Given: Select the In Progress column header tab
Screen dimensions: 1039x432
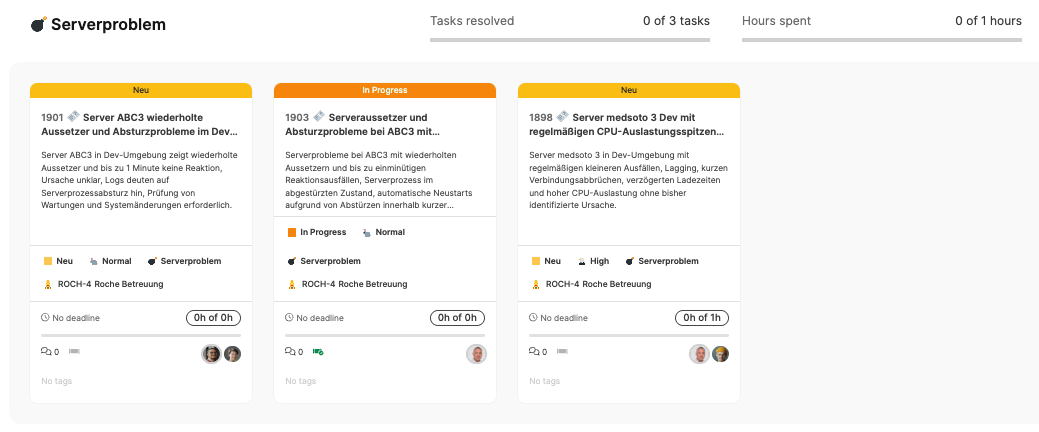Looking at the screenshot, I should [385, 90].
